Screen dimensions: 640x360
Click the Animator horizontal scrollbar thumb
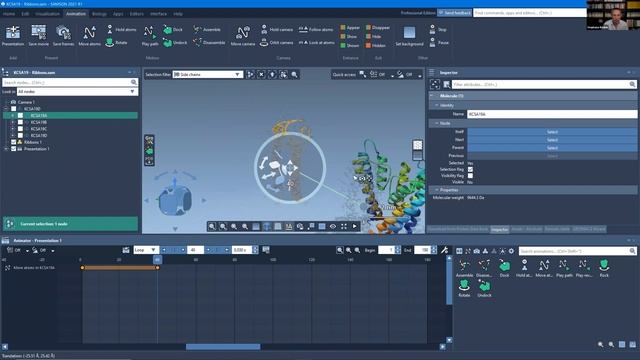tap(223, 347)
